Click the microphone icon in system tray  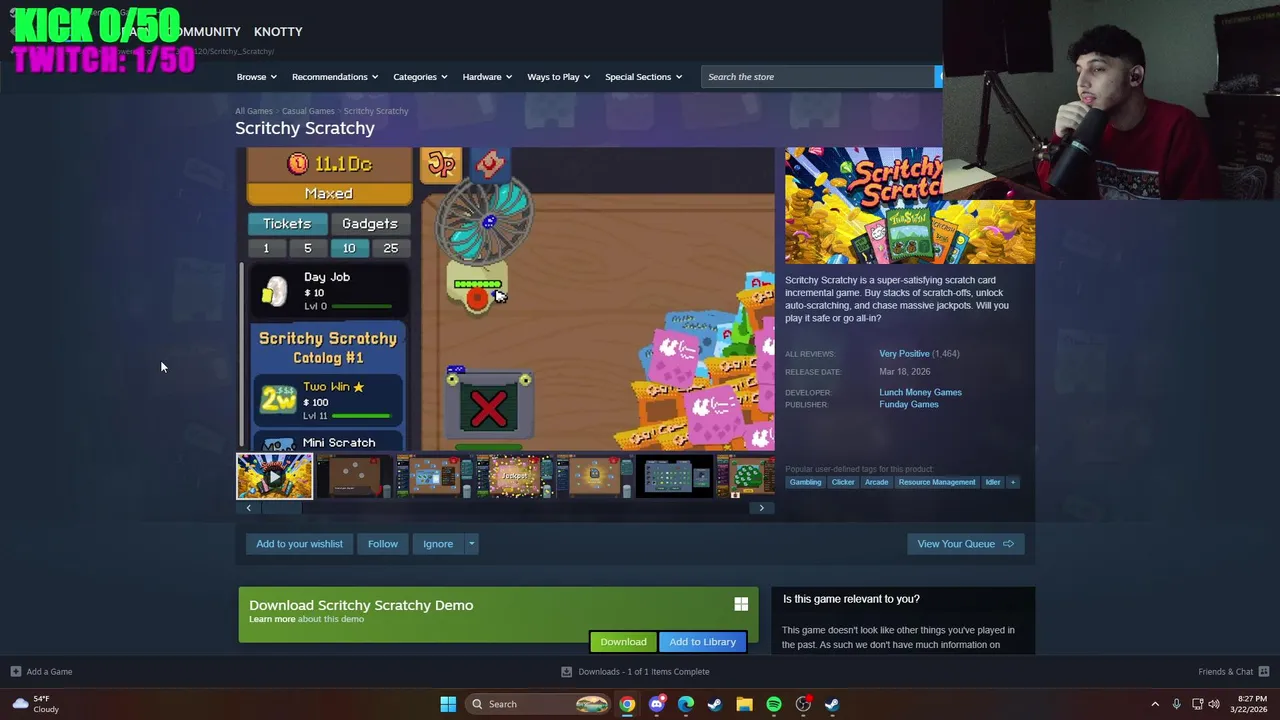click(x=1176, y=704)
